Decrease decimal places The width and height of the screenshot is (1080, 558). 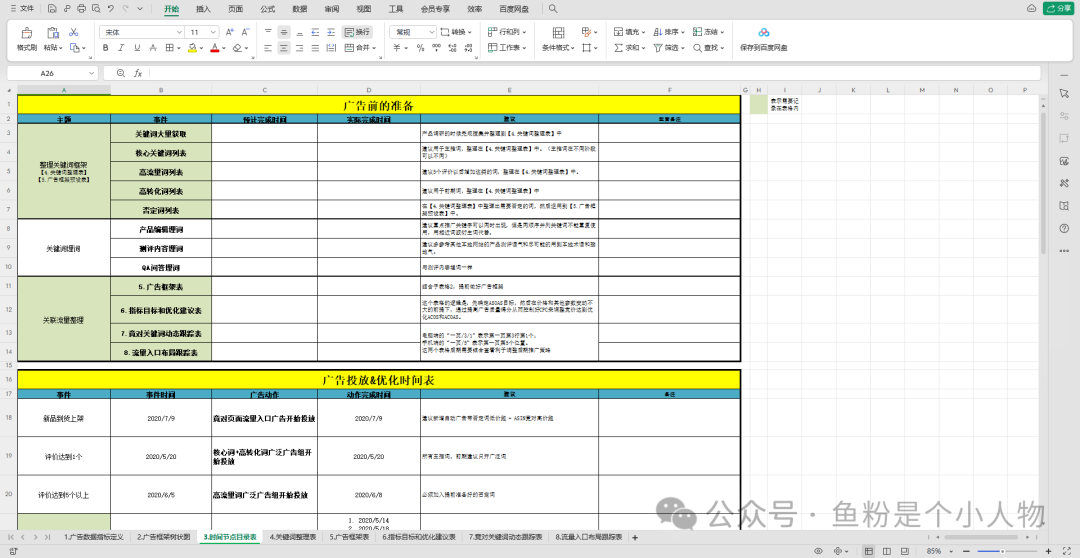(x=468, y=48)
